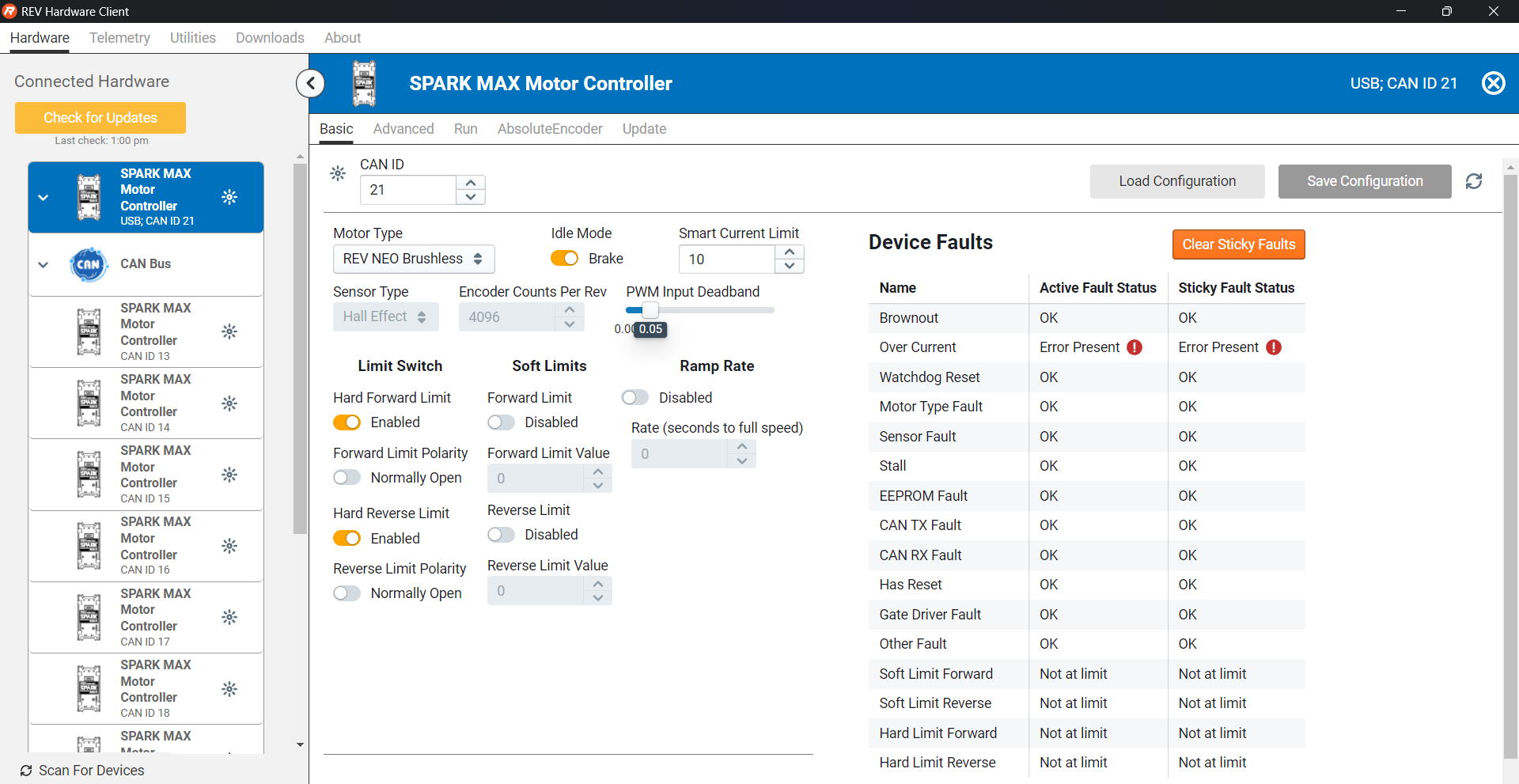Collapse the selected SPARK MAX chevron
The height and width of the screenshot is (784, 1519).
pos(44,197)
